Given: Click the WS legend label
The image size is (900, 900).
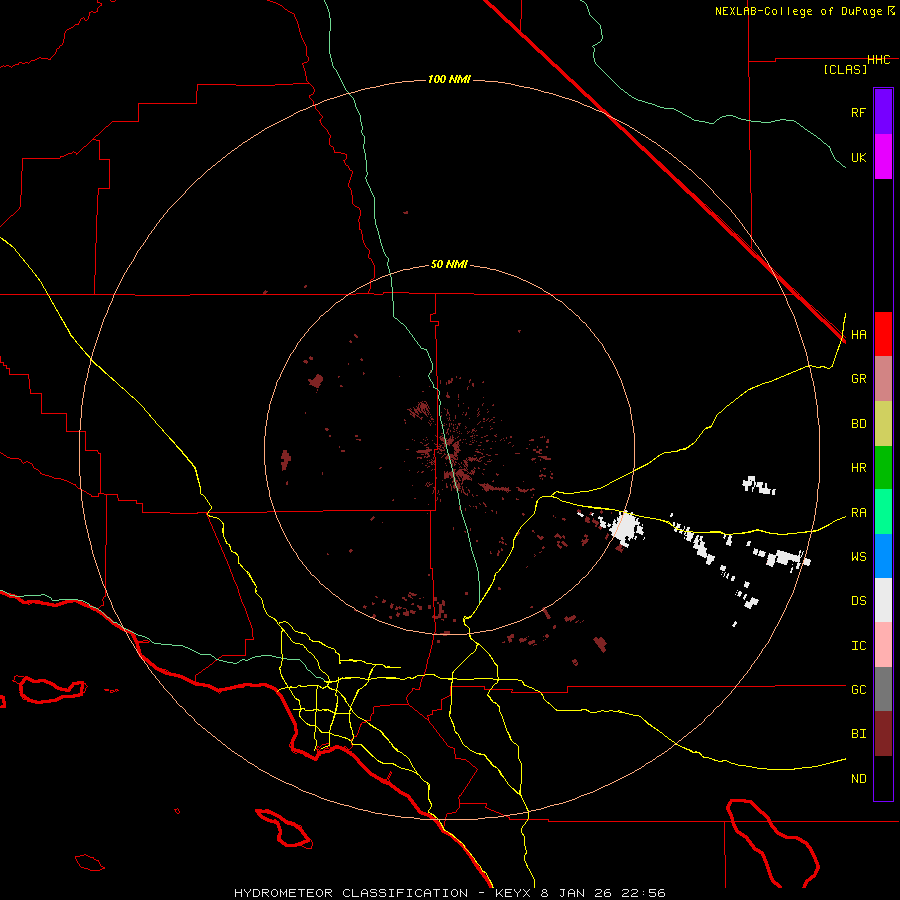Looking at the screenshot, I should coord(858,557).
